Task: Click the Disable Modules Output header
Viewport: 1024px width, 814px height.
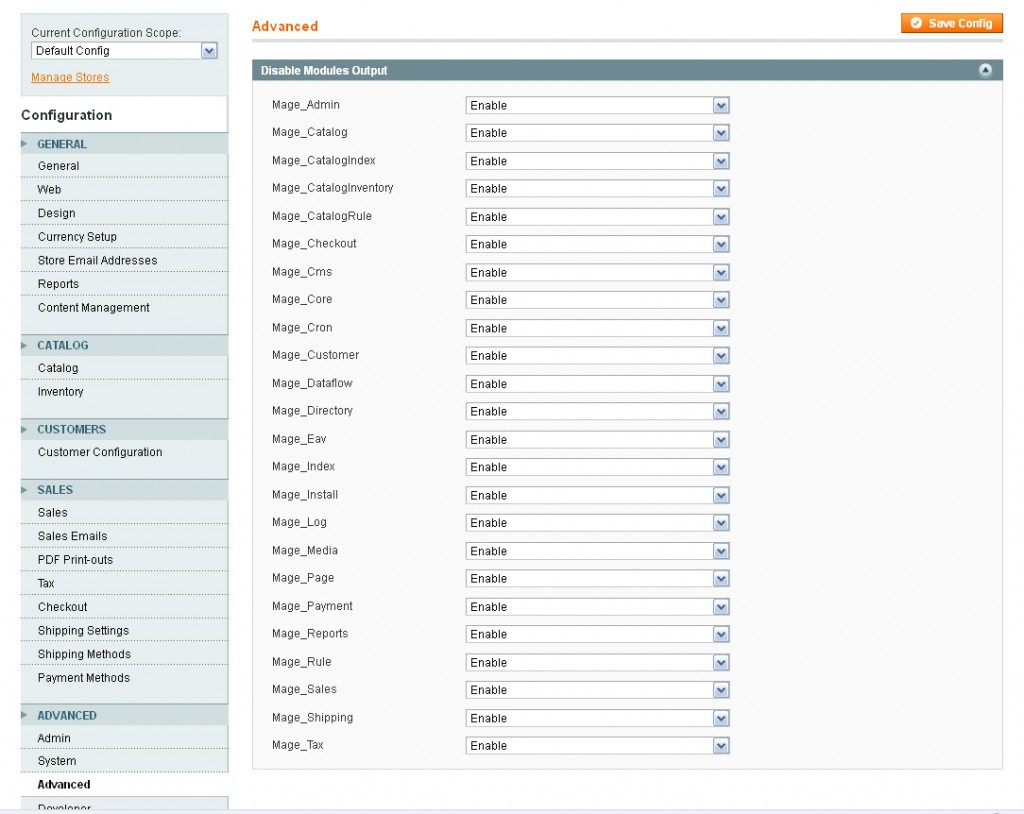Action: coord(627,70)
